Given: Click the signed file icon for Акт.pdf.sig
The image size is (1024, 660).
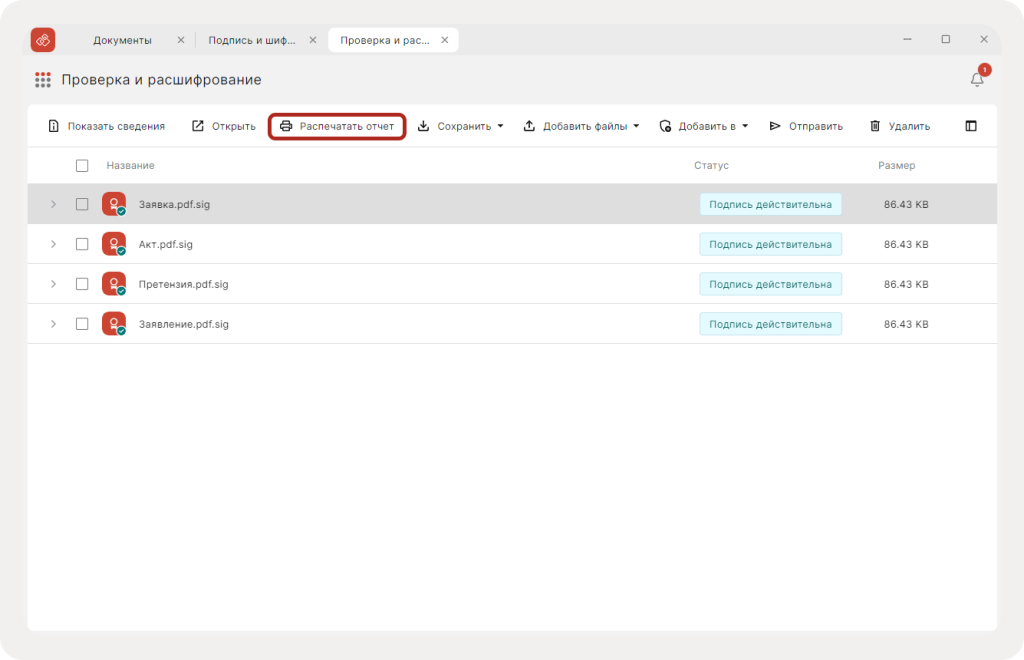Looking at the screenshot, I should 114,244.
